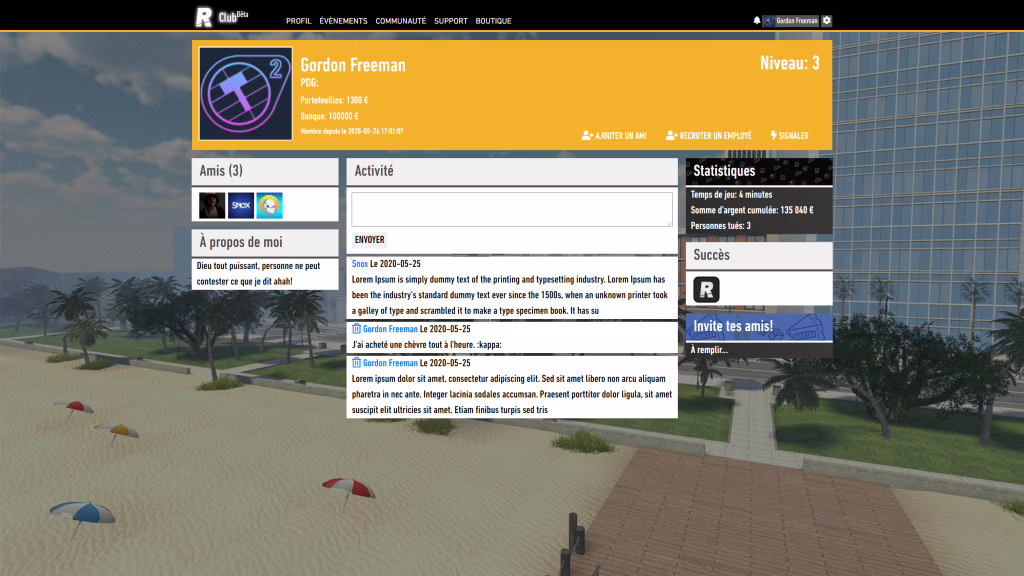1024x576 pixels.
Task: Open the PROFIL menu item
Action: pos(298,21)
